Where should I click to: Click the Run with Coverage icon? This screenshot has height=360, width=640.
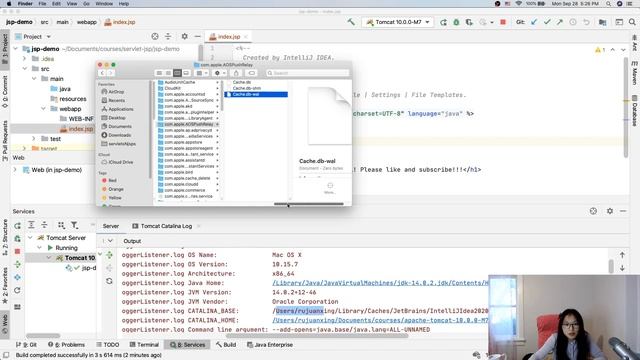(x=469, y=22)
